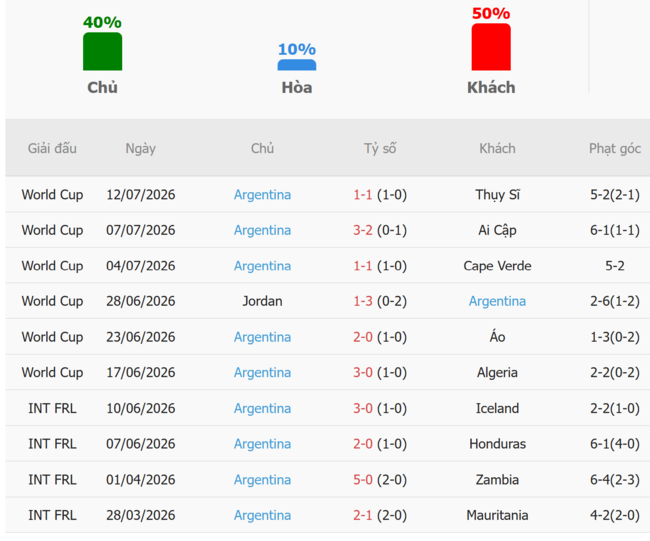Open the 3-2 score of Argentina vs Ai Cập
Screen dimensions: 650x541
click(x=363, y=230)
